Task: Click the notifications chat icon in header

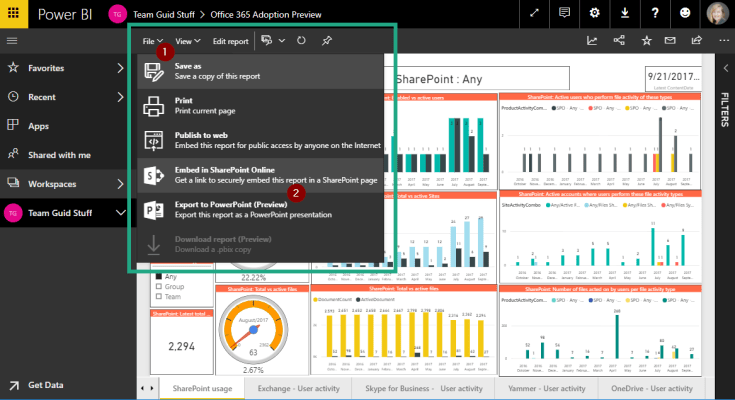Action: pos(565,14)
